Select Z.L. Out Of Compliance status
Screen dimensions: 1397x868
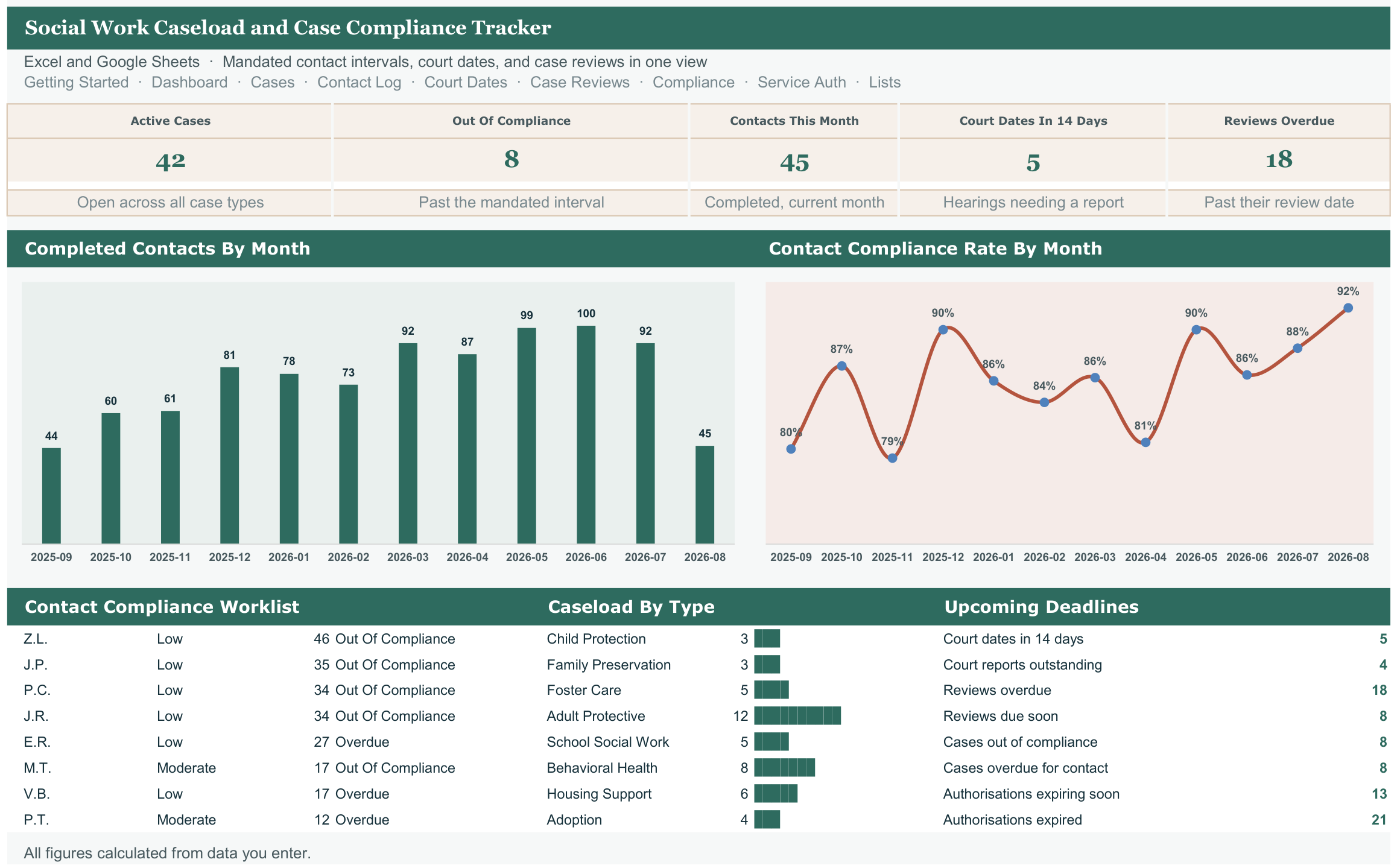point(395,639)
